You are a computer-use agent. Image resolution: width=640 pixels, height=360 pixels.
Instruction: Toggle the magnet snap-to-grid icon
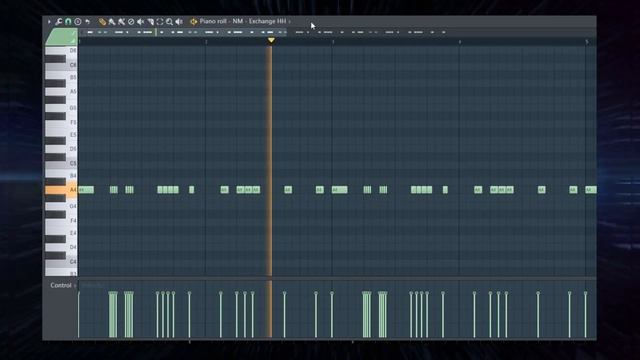click(68, 22)
